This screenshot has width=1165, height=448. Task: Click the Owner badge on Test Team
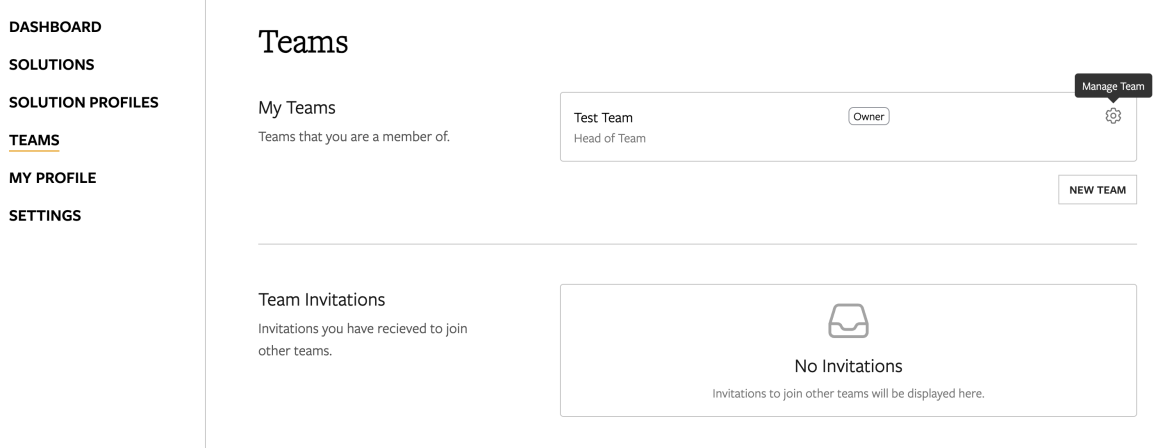[x=869, y=117]
